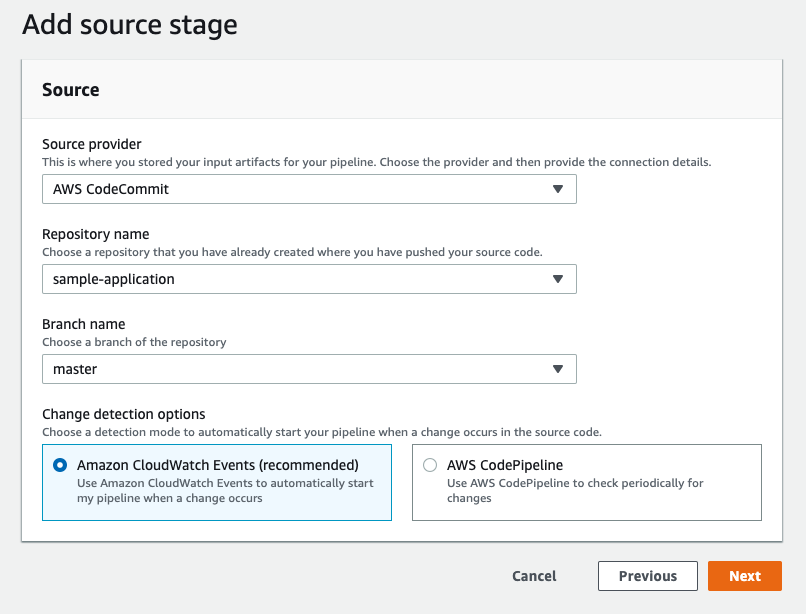Screen dimensions: 806x614
Task: Select the Amazon CloudWatch Events radio button
Action: [60, 465]
